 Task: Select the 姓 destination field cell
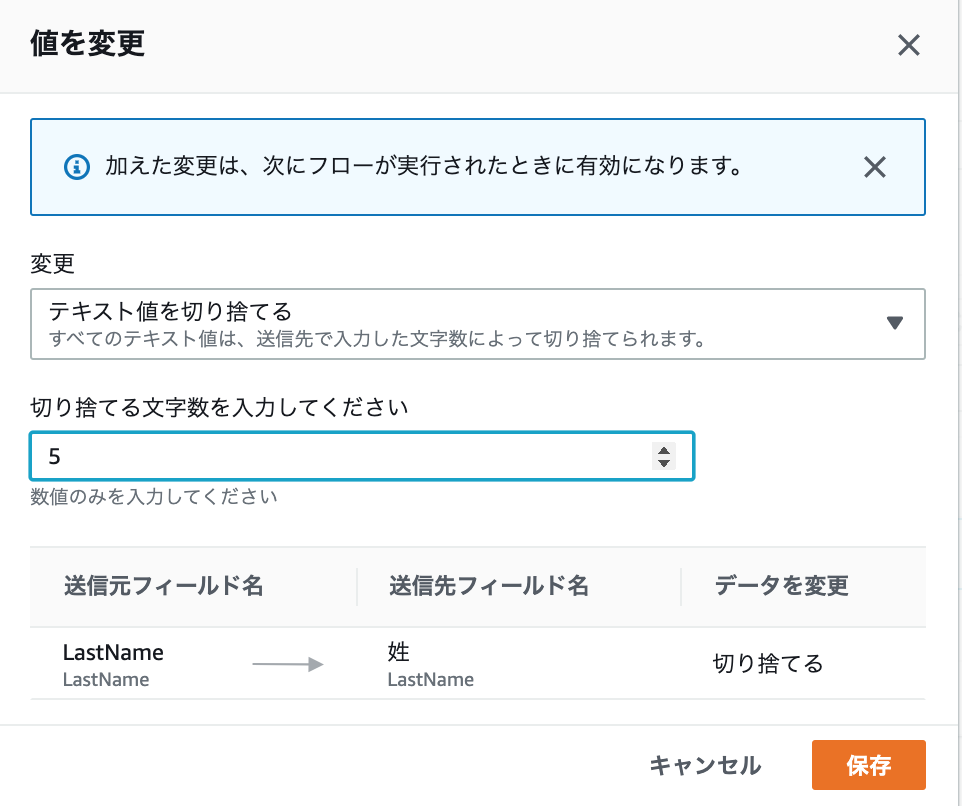pyautogui.click(x=430, y=663)
